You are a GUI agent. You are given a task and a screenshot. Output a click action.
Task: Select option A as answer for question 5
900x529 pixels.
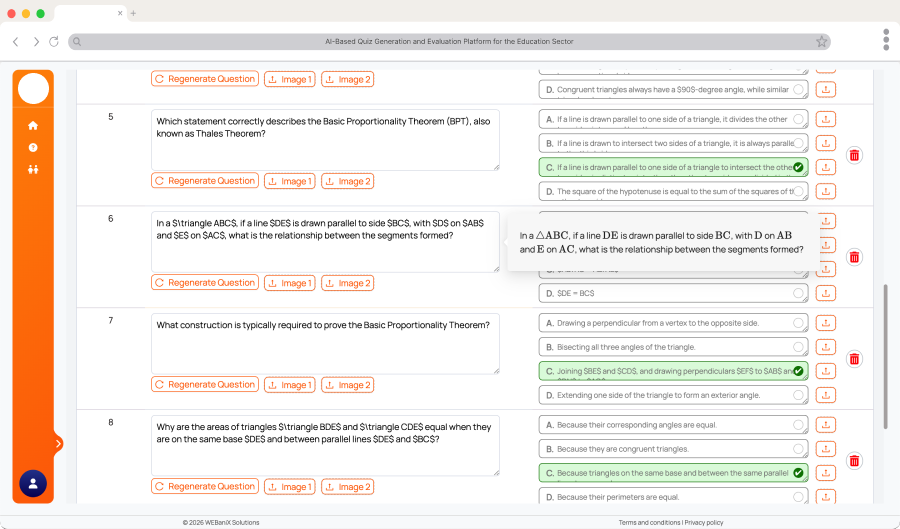(x=798, y=119)
